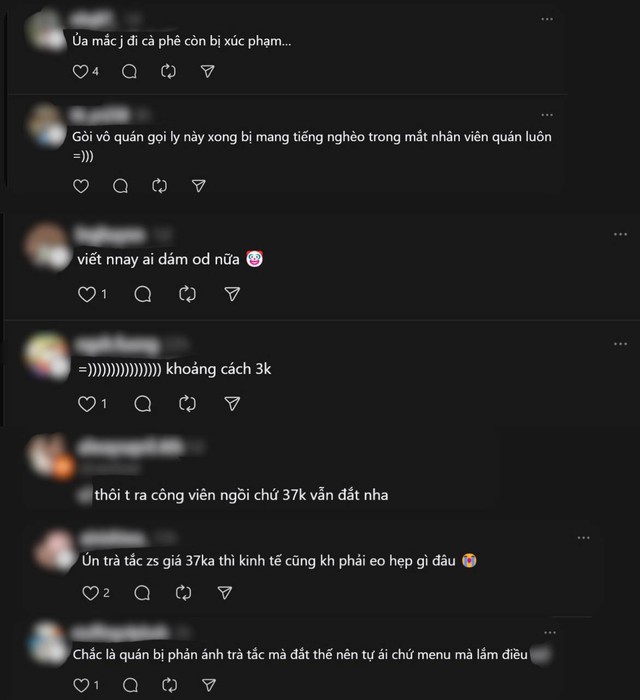Open profile picture of 'khoảng cách 3k' commenter
This screenshot has width=640, height=700.
pyautogui.click(x=47, y=356)
